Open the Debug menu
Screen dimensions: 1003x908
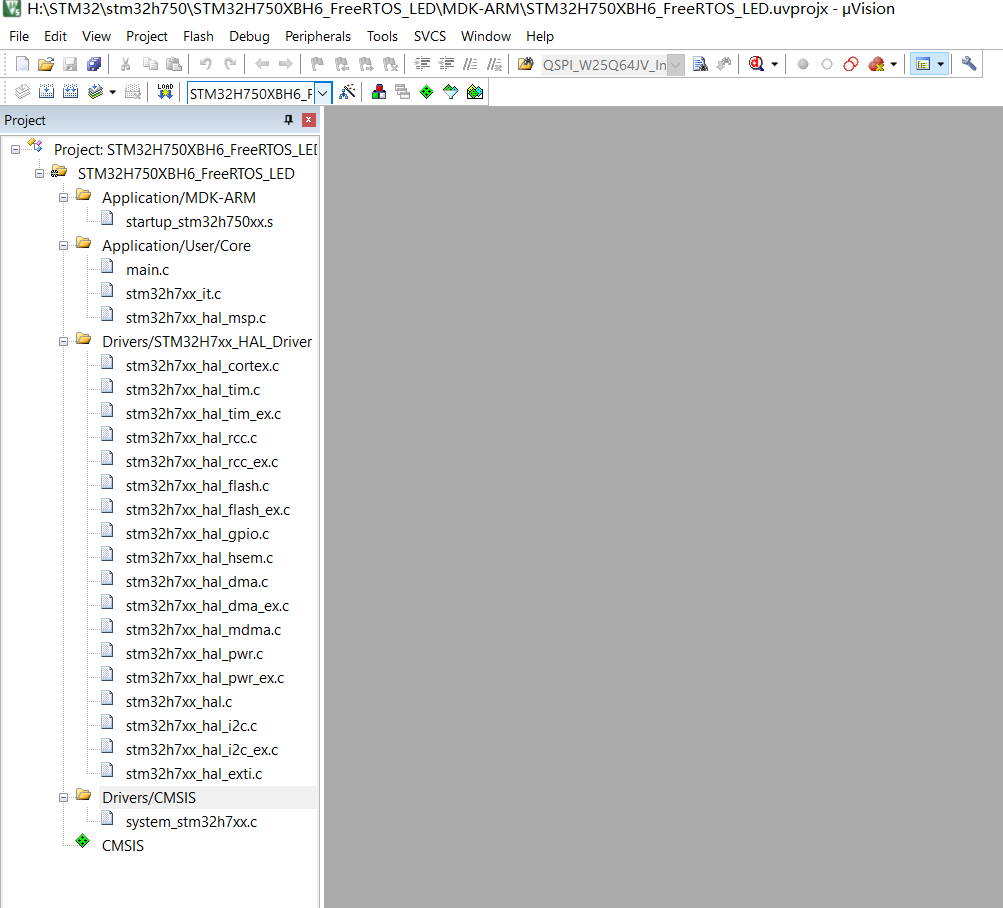(x=249, y=36)
